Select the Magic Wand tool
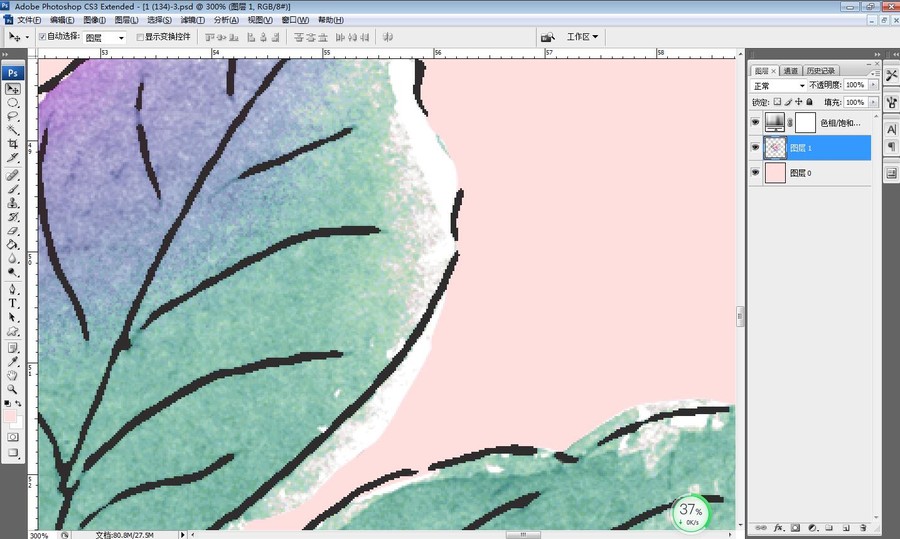The width and height of the screenshot is (900, 539). (13, 130)
